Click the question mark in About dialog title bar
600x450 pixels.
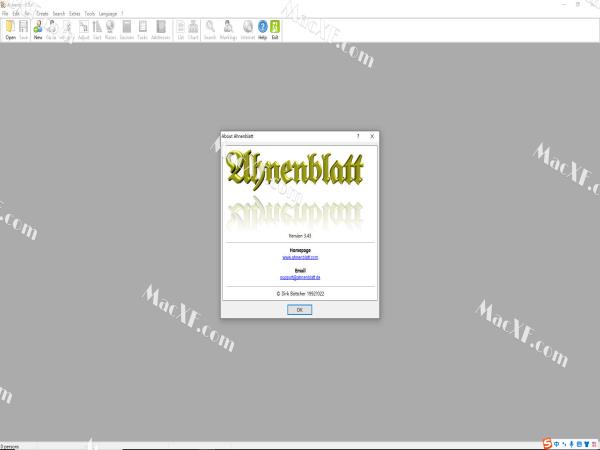coord(358,136)
